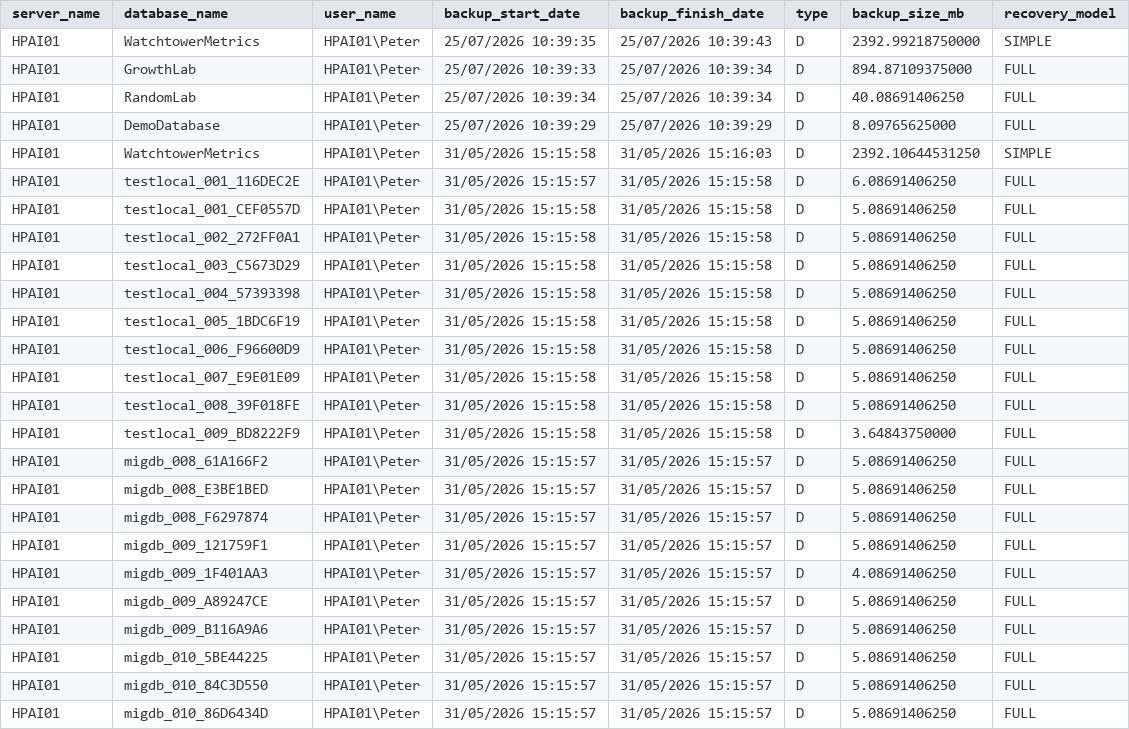The height and width of the screenshot is (729, 1129).
Task: Click backup size 2392.10644531250
Action: [x=917, y=153]
